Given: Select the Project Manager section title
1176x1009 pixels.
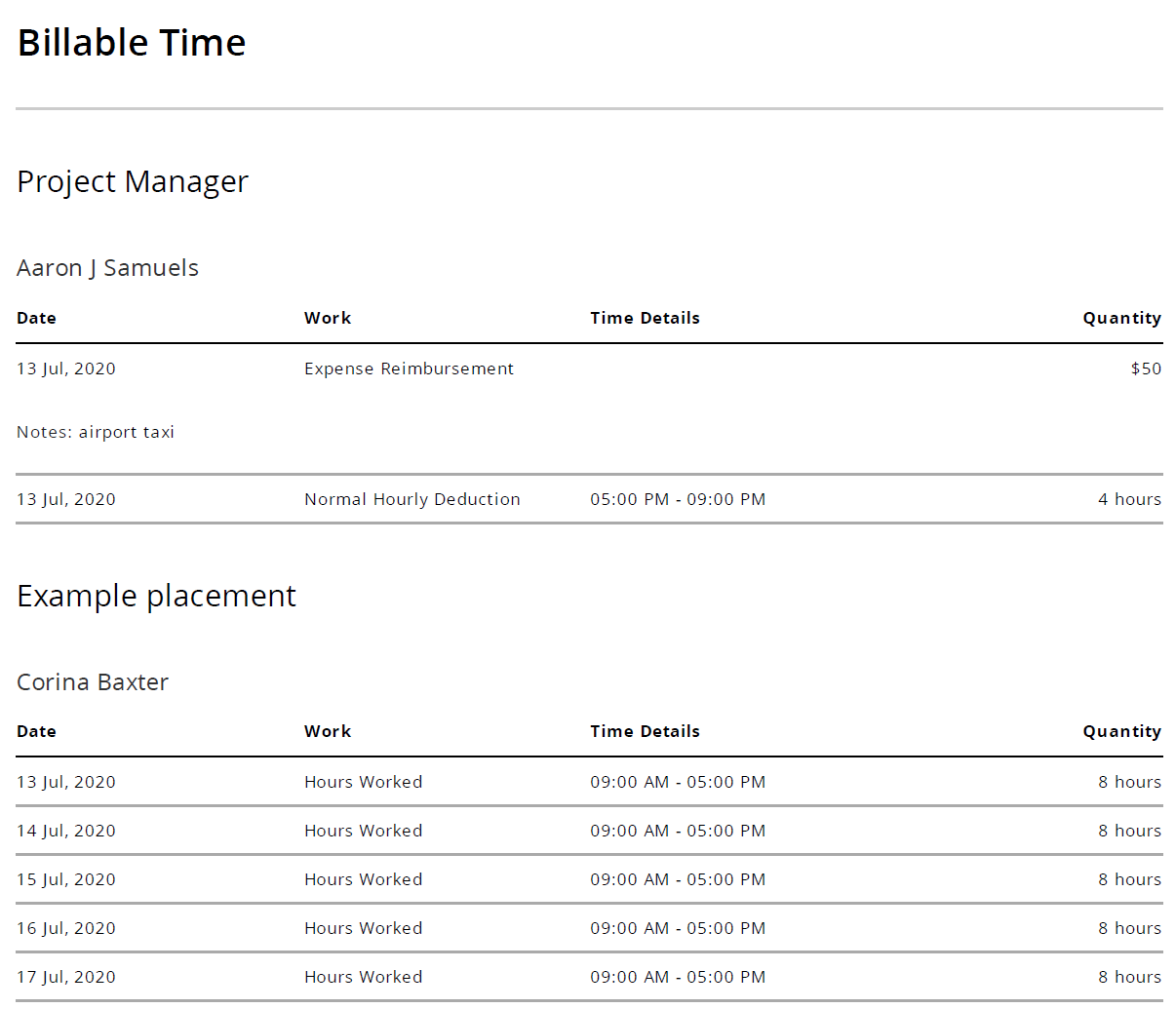Looking at the screenshot, I should coord(133,182).
